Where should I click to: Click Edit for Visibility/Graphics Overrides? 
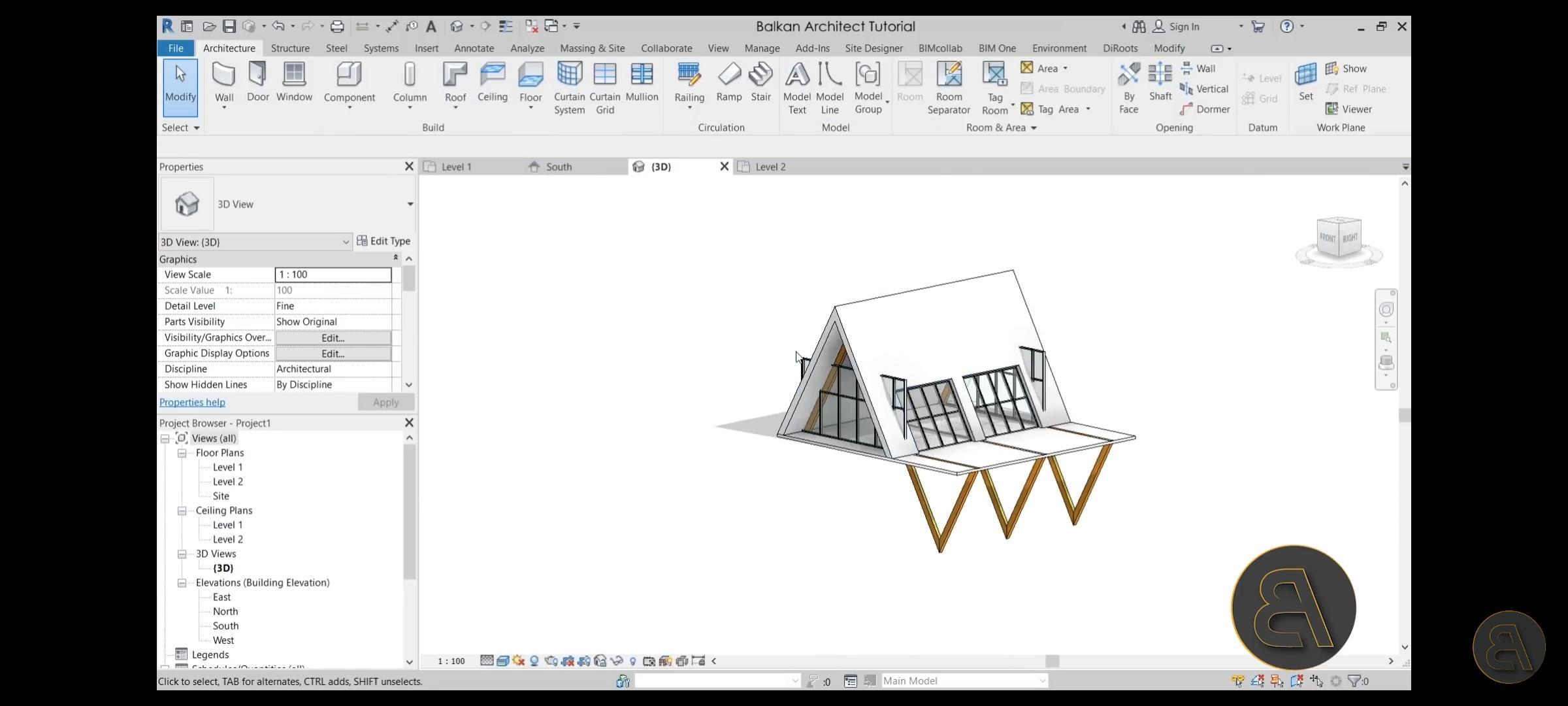coord(333,338)
